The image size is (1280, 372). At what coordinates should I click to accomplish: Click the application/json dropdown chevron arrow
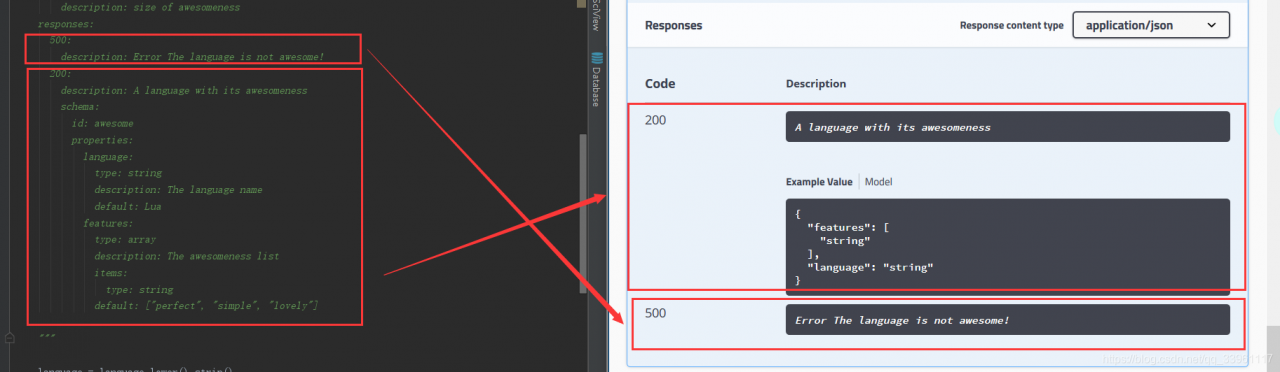pyautogui.click(x=1211, y=25)
